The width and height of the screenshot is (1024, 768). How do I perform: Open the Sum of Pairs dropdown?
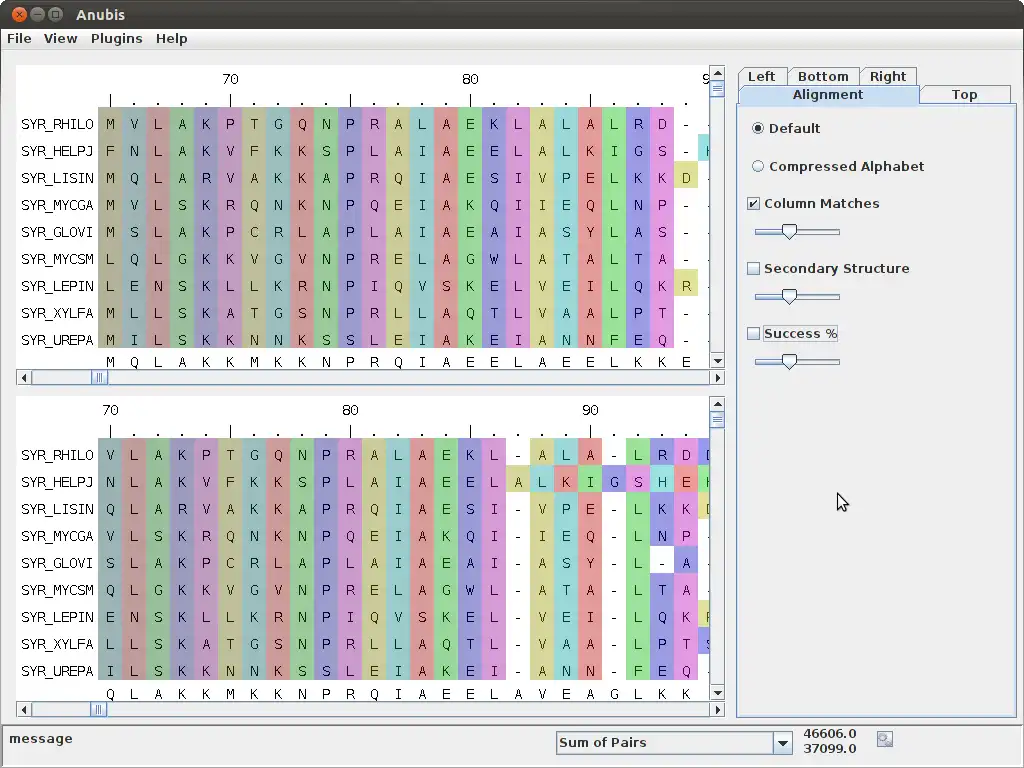[782, 743]
